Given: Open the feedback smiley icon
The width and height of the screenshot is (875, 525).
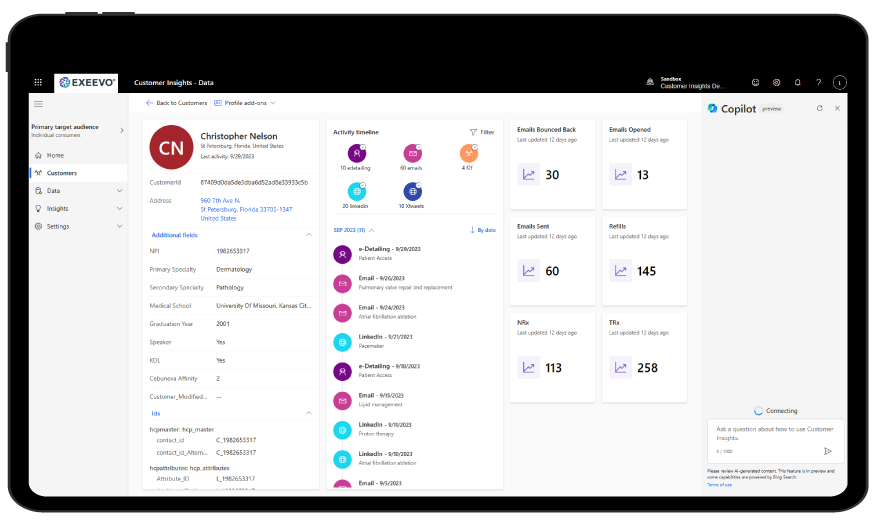Looking at the screenshot, I should [x=755, y=83].
